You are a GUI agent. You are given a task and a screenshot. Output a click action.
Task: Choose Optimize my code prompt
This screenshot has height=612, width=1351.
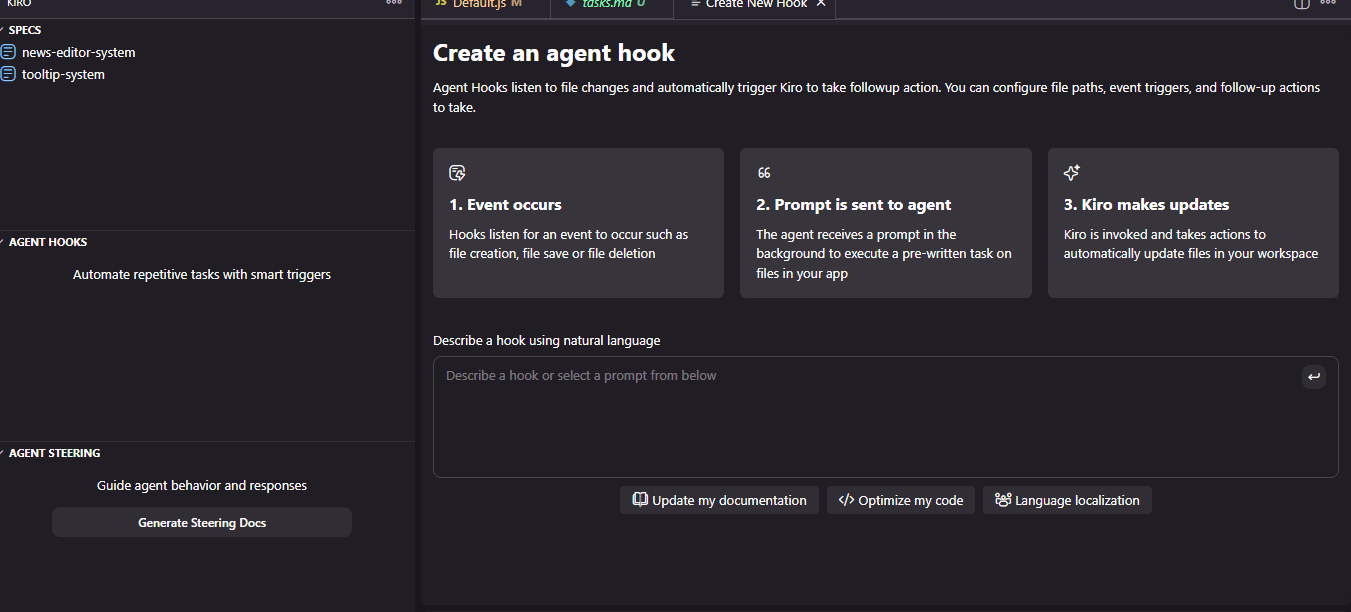click(x=901, y=500)
